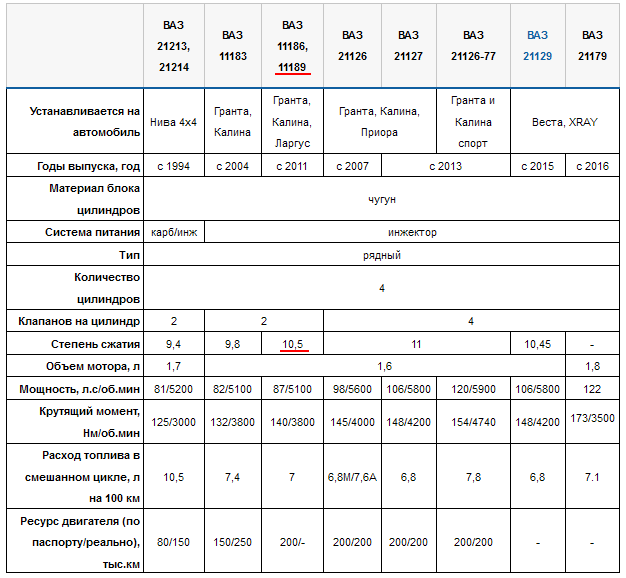The height and width of the screenshot is (578, 626).
Task: Click the 6,8М/7,6А fuel consumption cell
Action: (x=352, y=477)
